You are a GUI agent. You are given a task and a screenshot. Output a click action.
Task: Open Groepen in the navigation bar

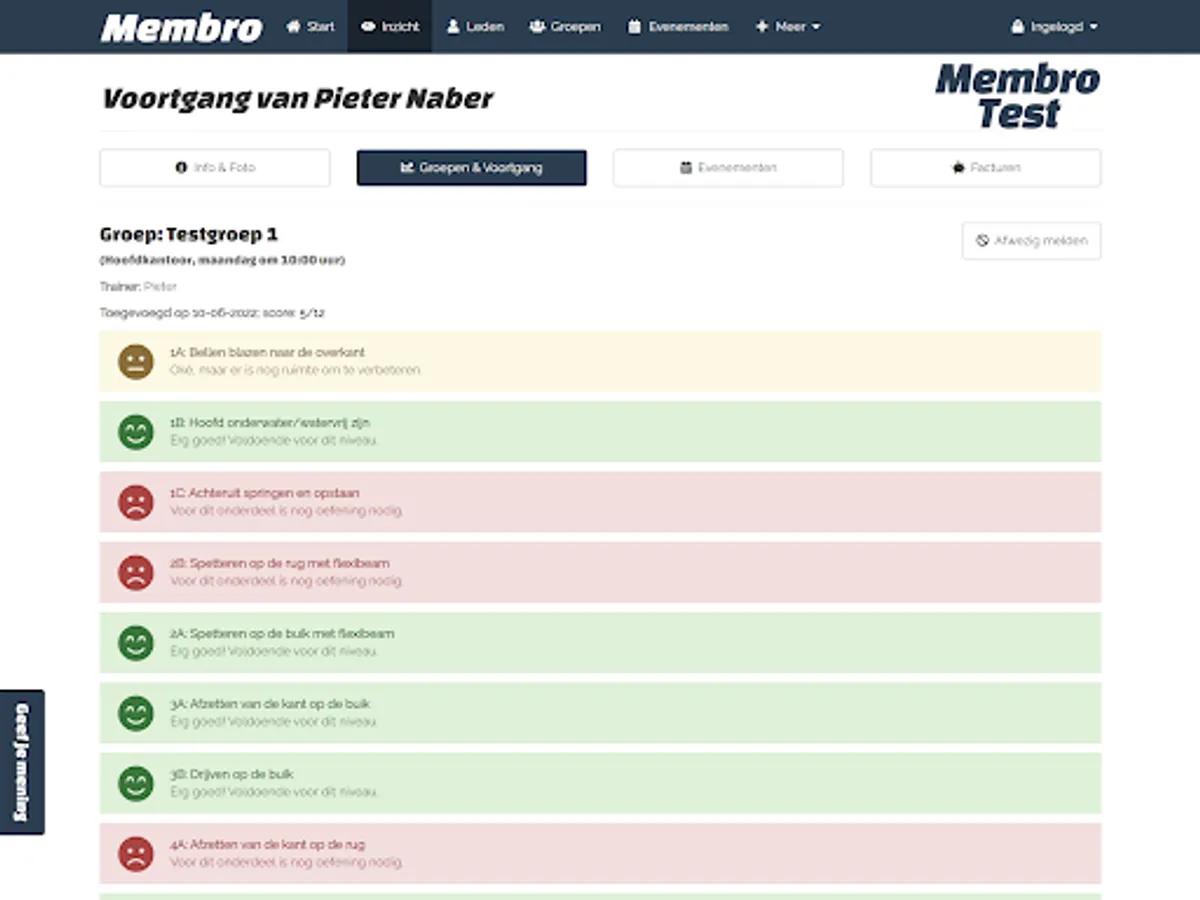coord(565,27)
